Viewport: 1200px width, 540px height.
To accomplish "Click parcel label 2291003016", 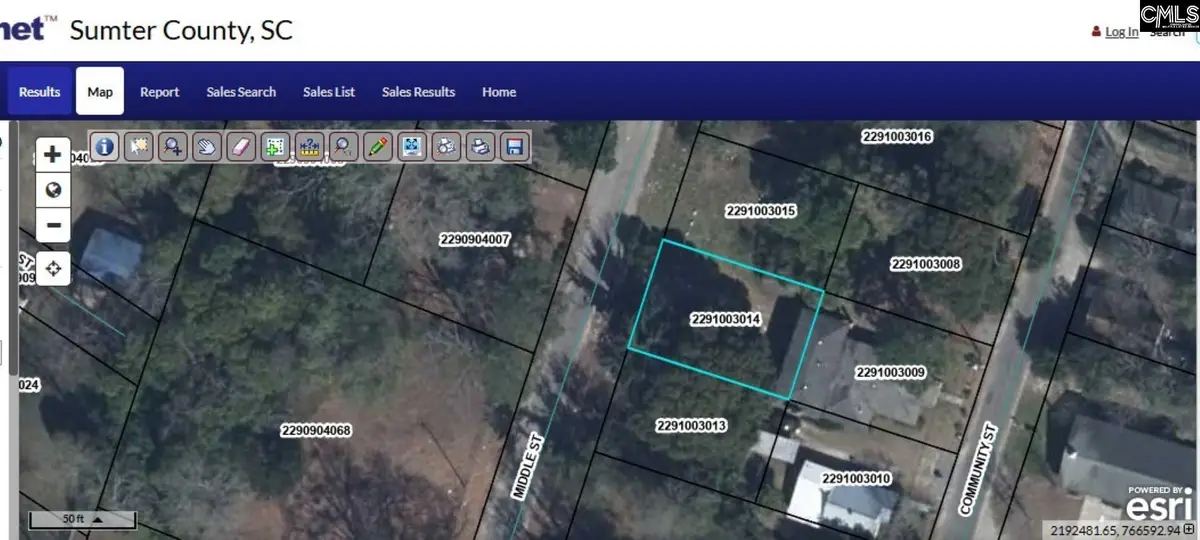I will [x=897, y=136].
